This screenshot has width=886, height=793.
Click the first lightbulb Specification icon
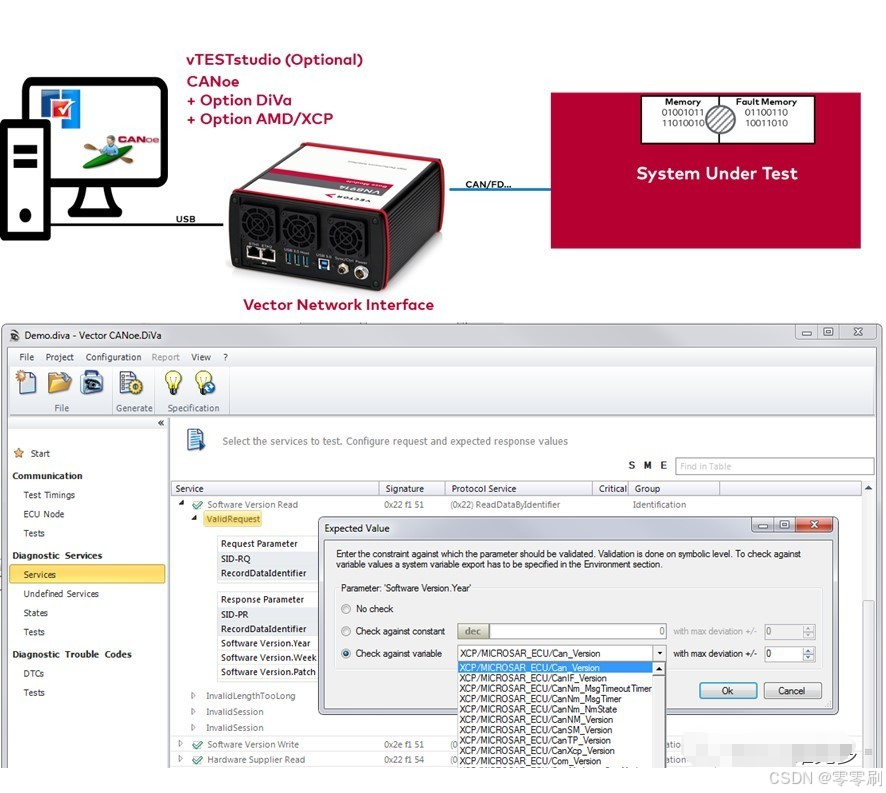173,383
